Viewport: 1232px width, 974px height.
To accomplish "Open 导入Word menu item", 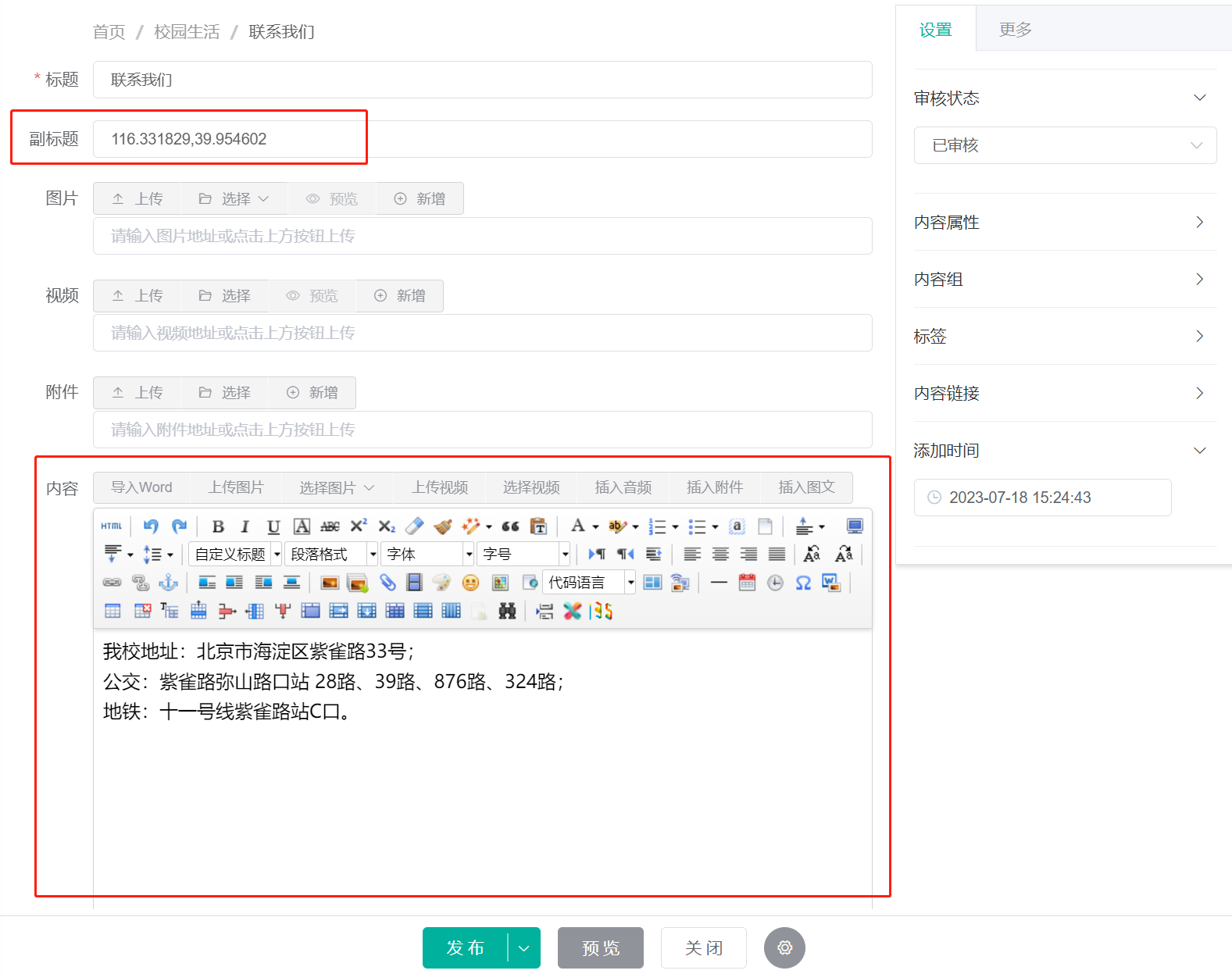I will (141, 487).
